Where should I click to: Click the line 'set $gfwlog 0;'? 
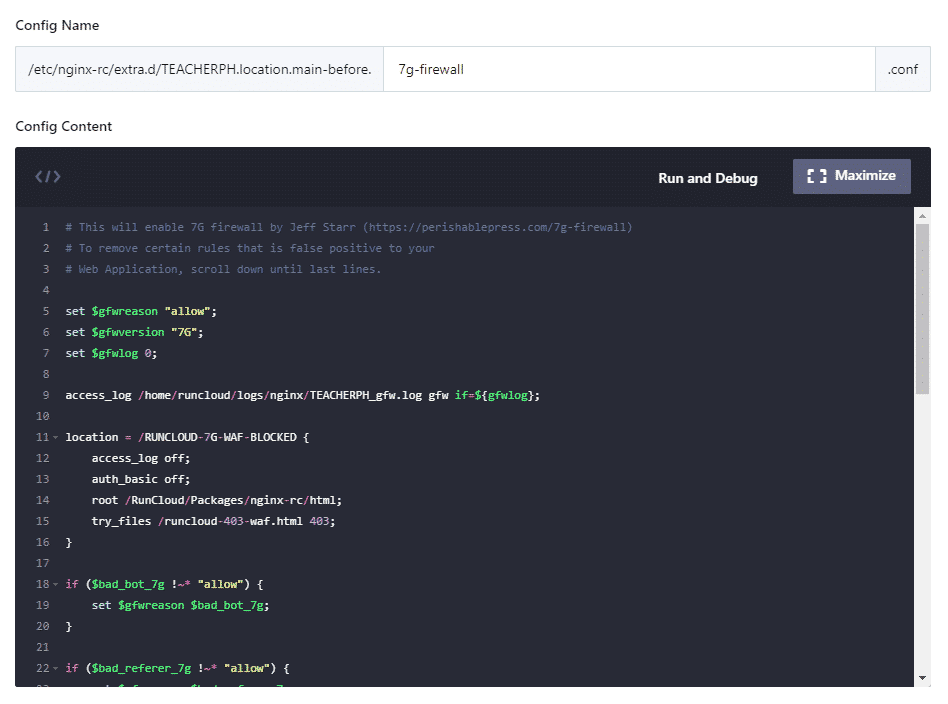(111, 353)
